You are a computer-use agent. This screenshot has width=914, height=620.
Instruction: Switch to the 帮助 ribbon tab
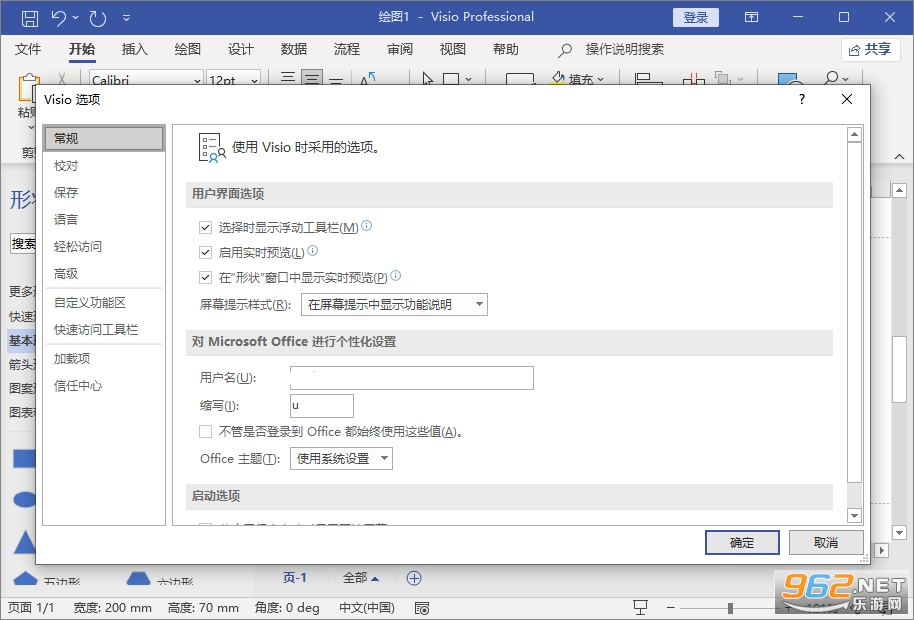tap(506, 50)
